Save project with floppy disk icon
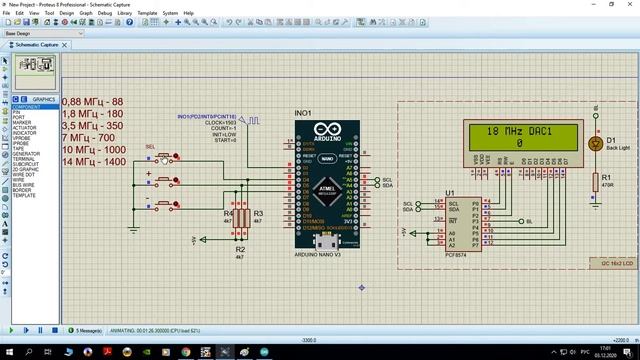Image resolution: width=640 pixels, height=360 pixels. tap(26, 22)
